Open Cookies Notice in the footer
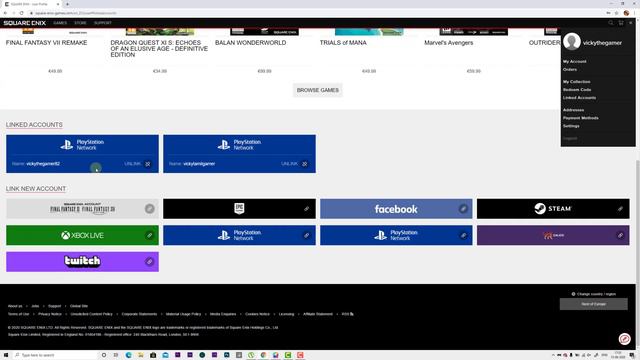Screen dimensions: 640x360 (x=257, y=314)
